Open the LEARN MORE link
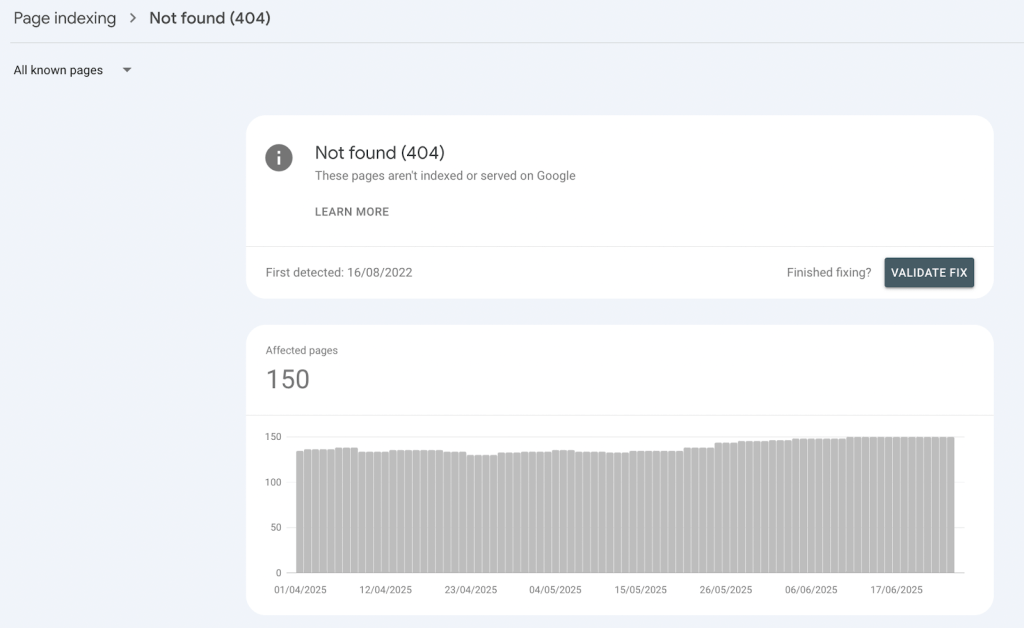 [x=352, y=212]
